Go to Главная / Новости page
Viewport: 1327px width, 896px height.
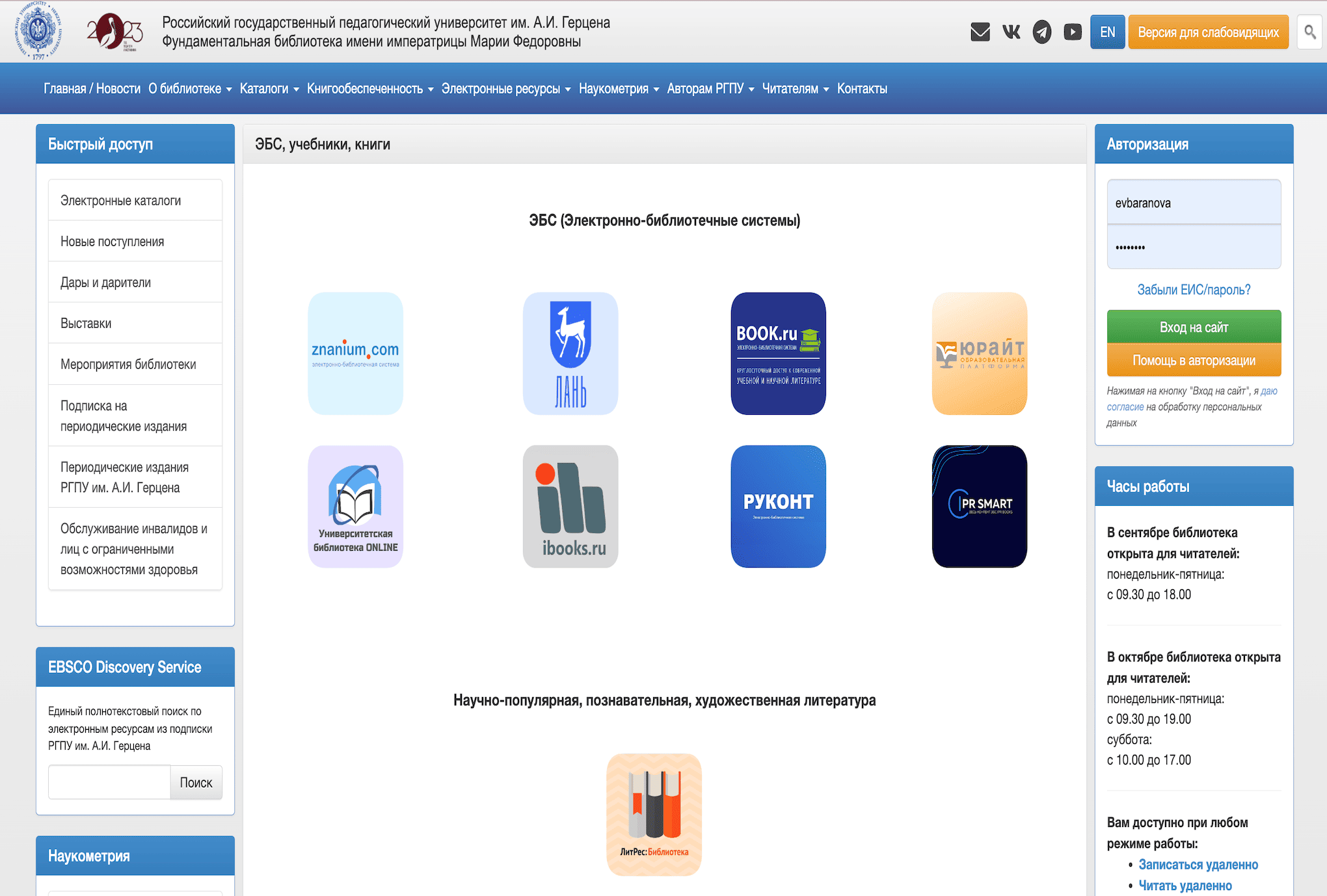[92, 88]
